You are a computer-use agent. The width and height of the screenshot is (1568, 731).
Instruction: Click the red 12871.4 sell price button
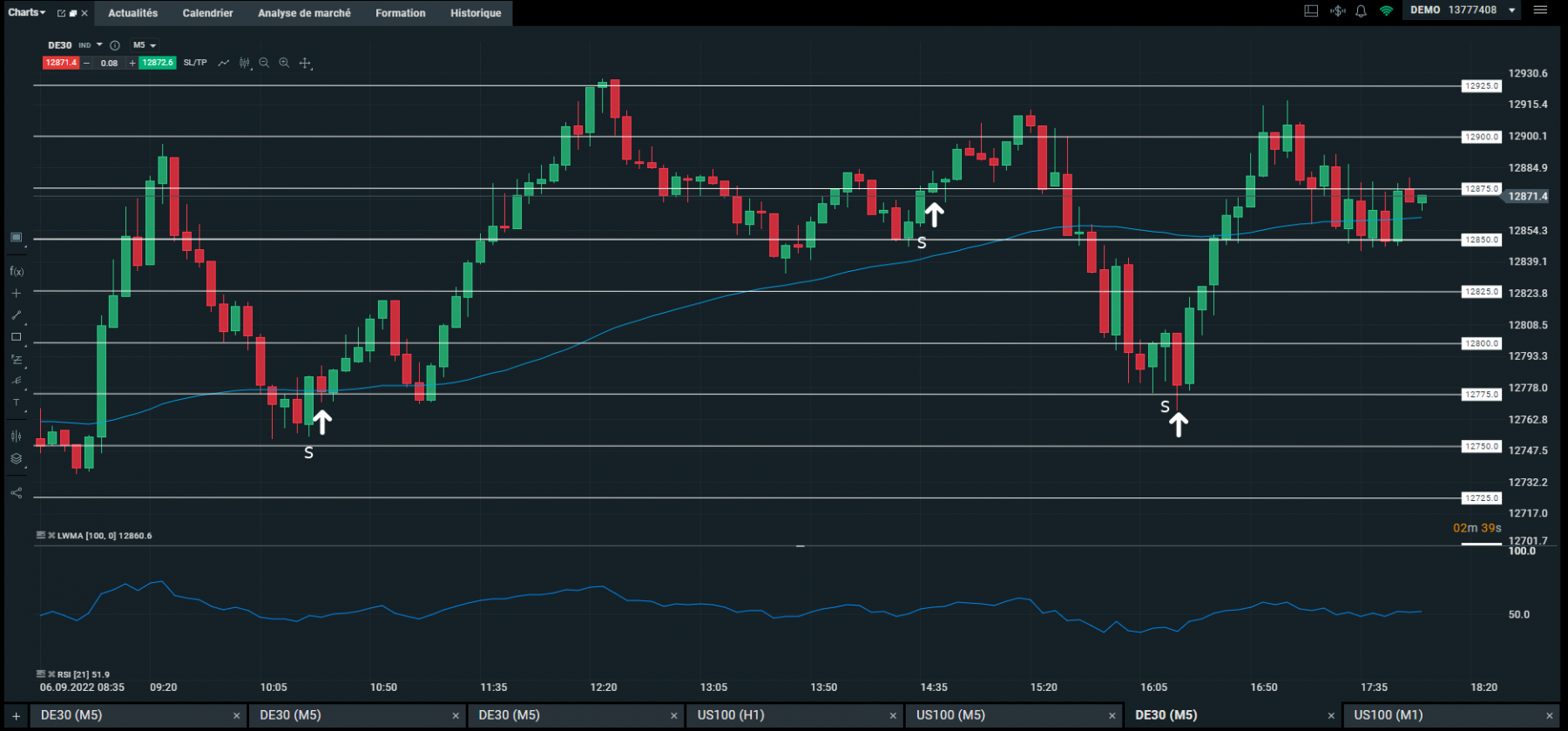point(61,63)
